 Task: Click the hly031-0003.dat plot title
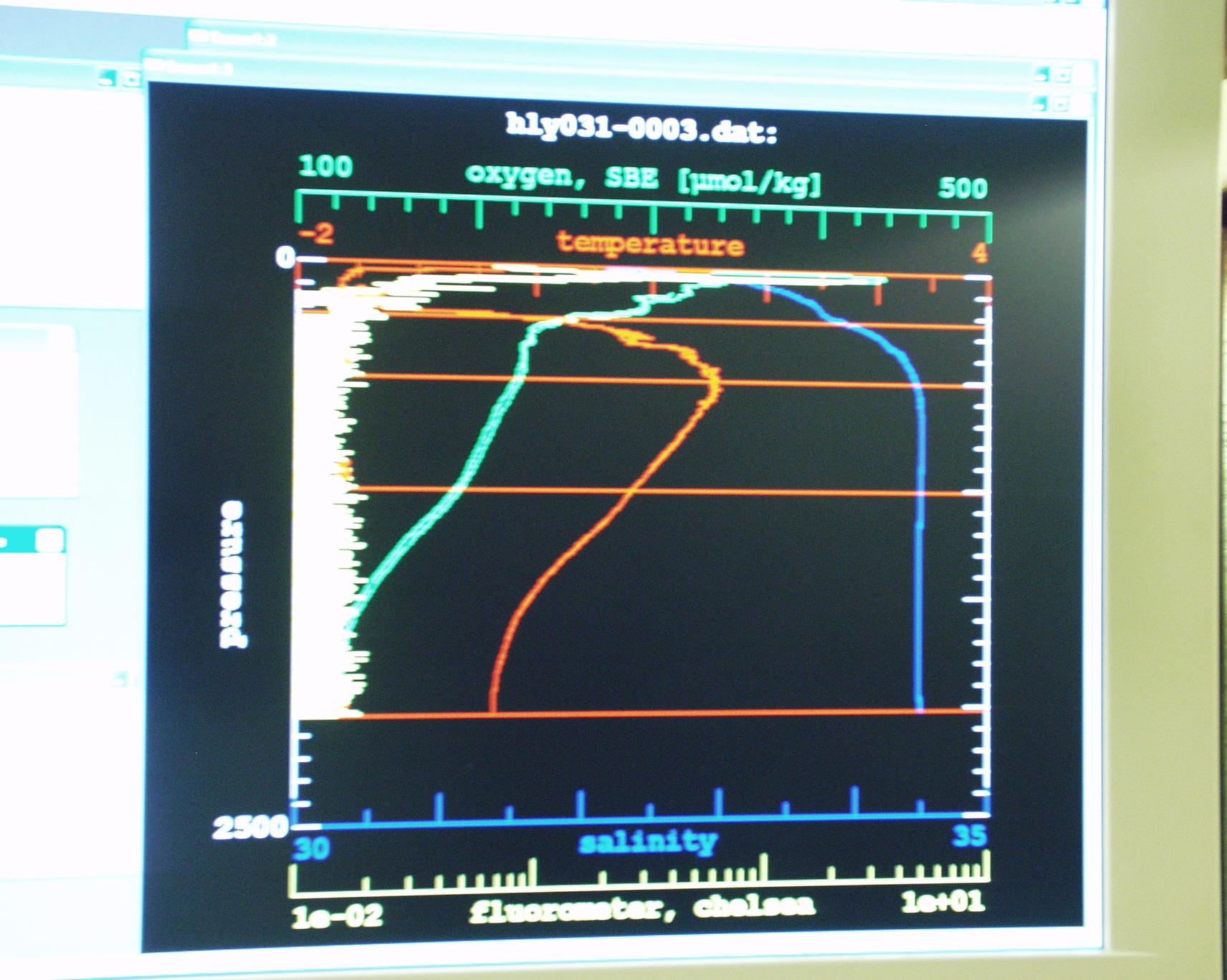[x=641, y=129]
